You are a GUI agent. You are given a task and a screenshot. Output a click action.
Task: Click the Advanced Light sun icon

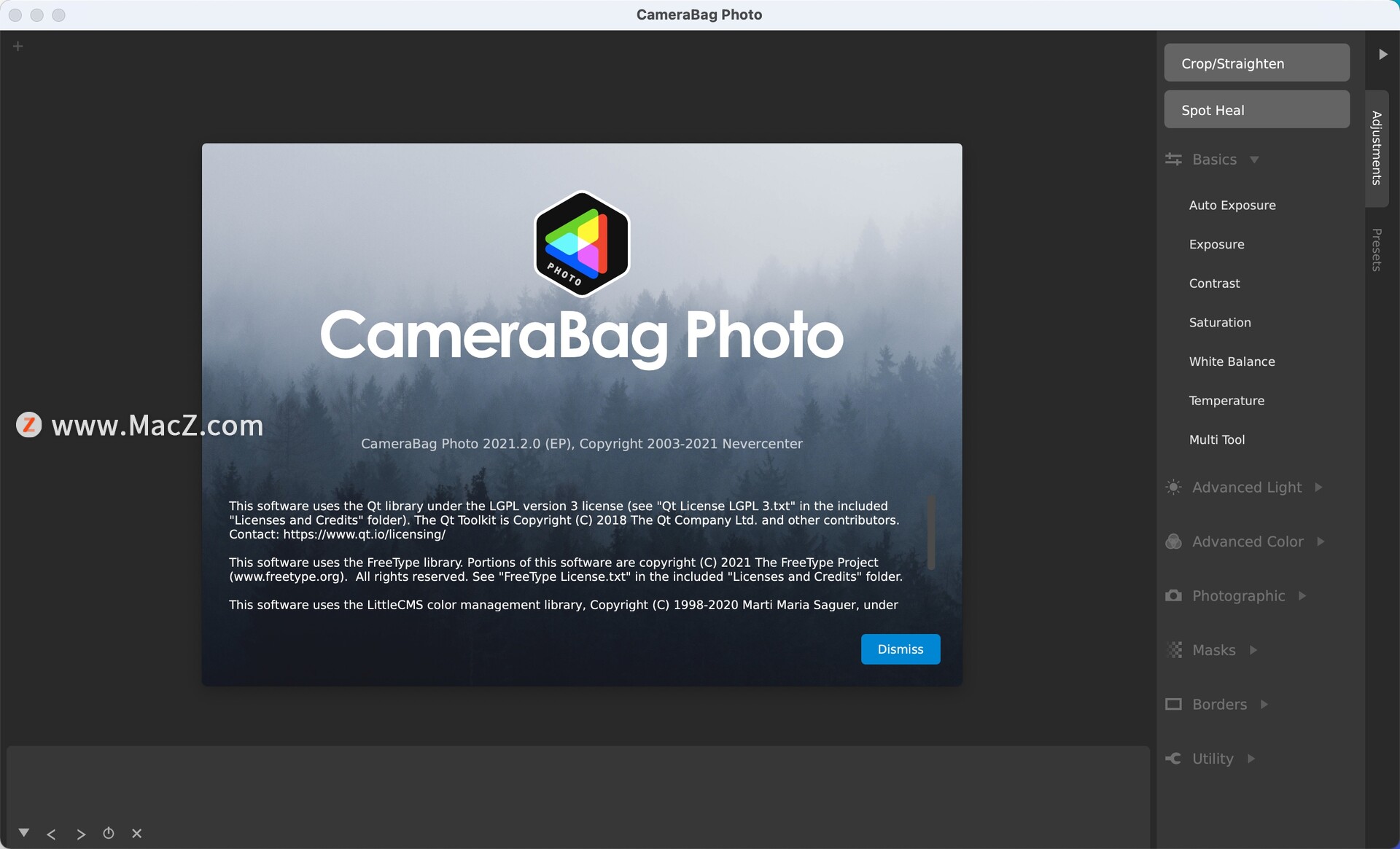pyautogui.click(x=1173, y=487)
